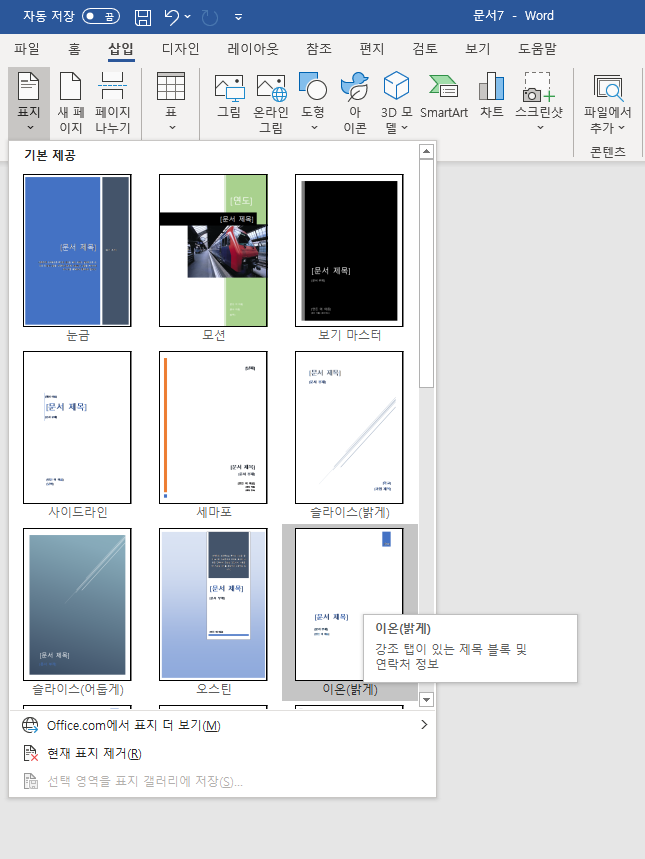Expand the 도형 dropdown chevron
645x859 pixels.
tap(314, 128)
